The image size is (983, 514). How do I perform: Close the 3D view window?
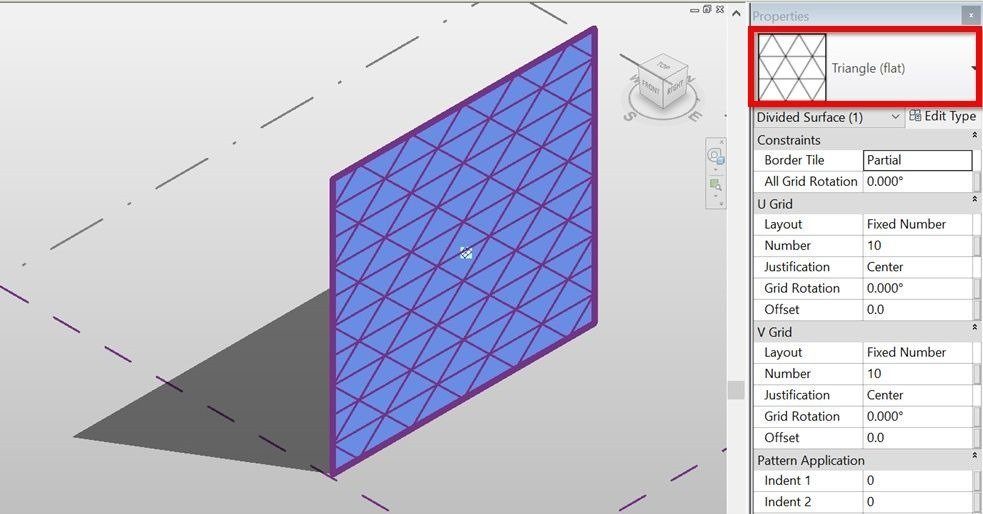click(x=720, y=9)
